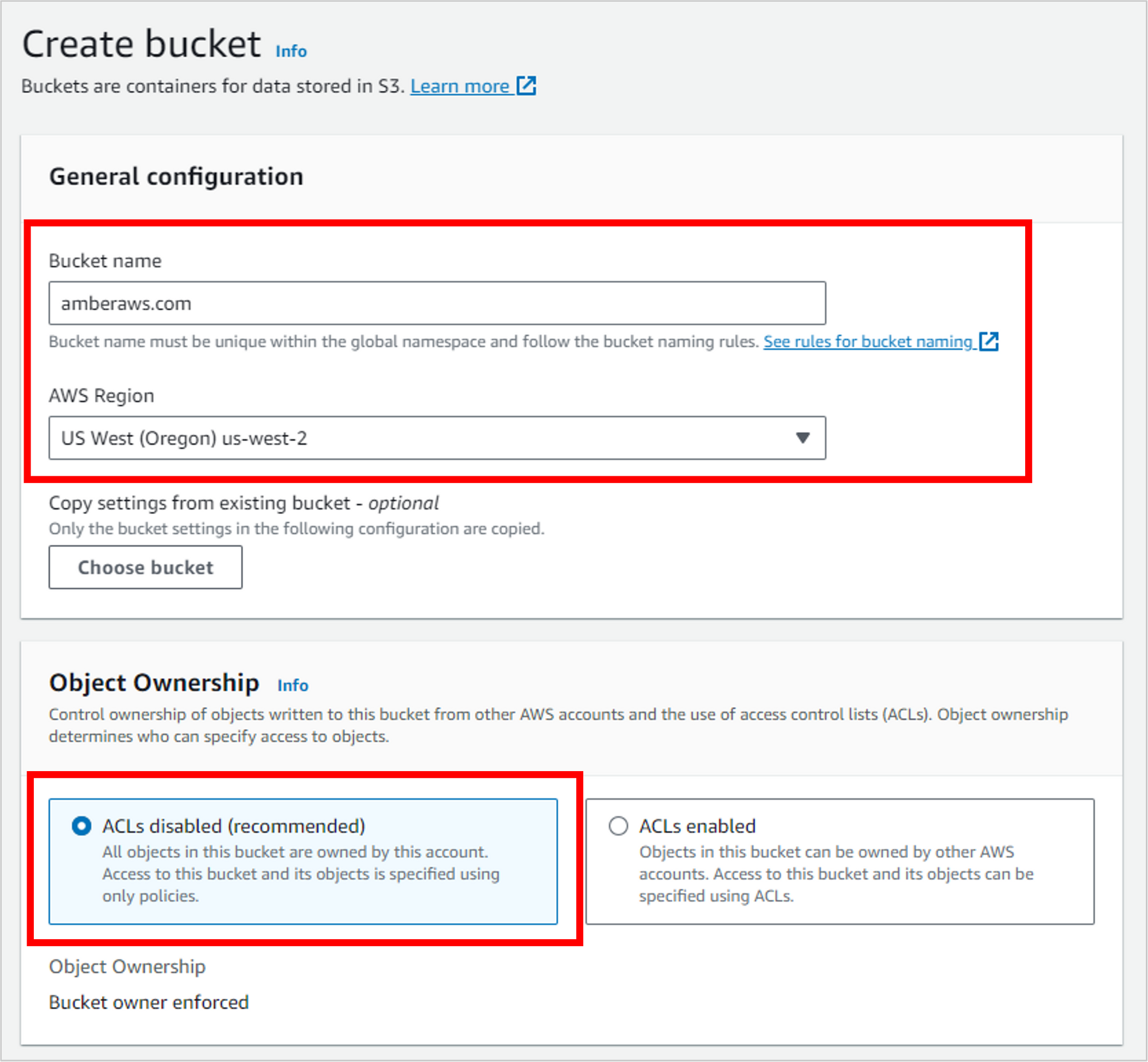Open the Info link beside Create bucket
The height and width of the screenshot is (1062, 1148).
click(291, 51)
